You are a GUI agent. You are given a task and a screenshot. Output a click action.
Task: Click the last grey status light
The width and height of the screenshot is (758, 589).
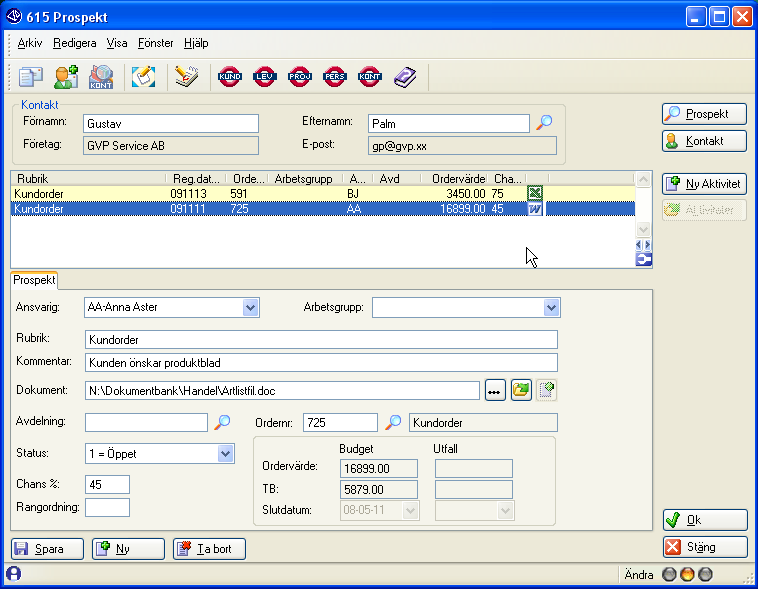[705, 574]
